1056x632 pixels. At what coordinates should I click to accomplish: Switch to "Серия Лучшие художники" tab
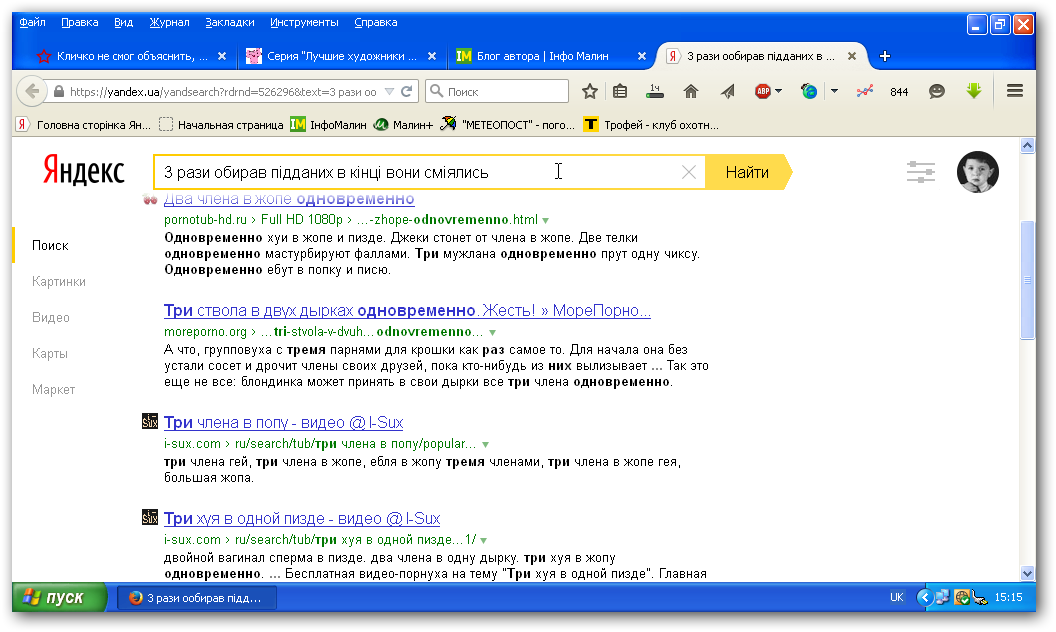(341, 56)
